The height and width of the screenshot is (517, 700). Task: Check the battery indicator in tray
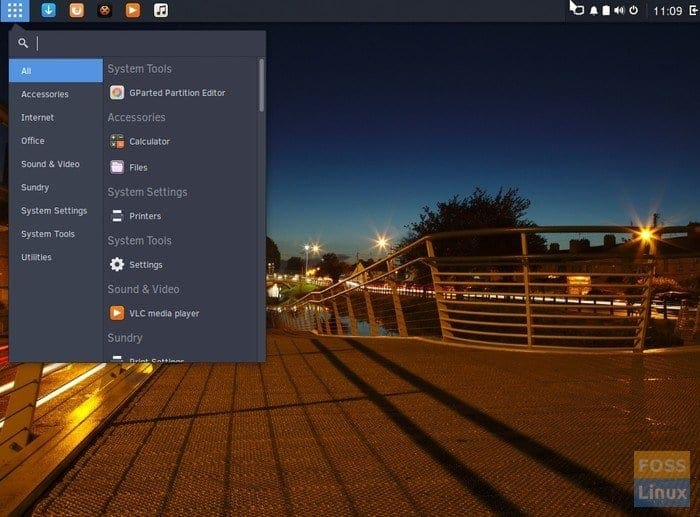pyautogui.click(x=606, y=10)
